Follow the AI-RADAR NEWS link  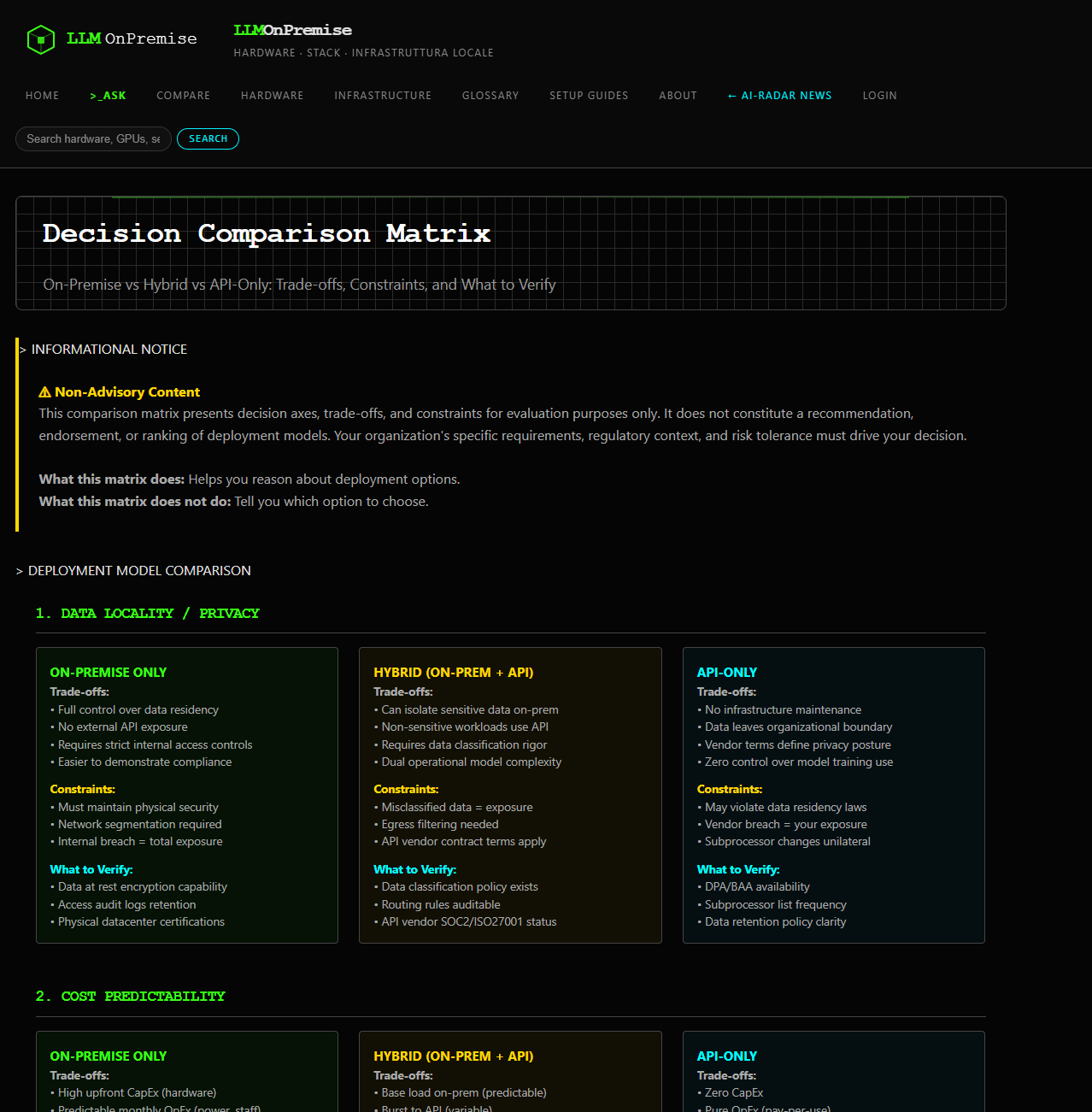point(779,96)
